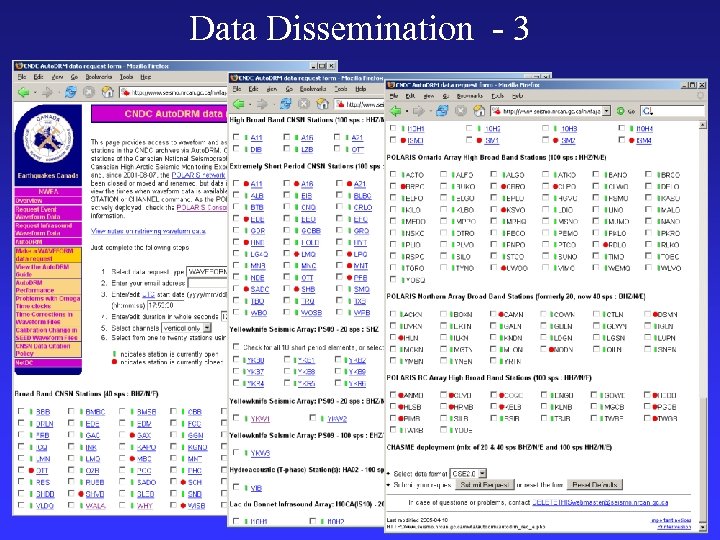
Task: Click Back arrow in left Firefox window
Action: 23,92
